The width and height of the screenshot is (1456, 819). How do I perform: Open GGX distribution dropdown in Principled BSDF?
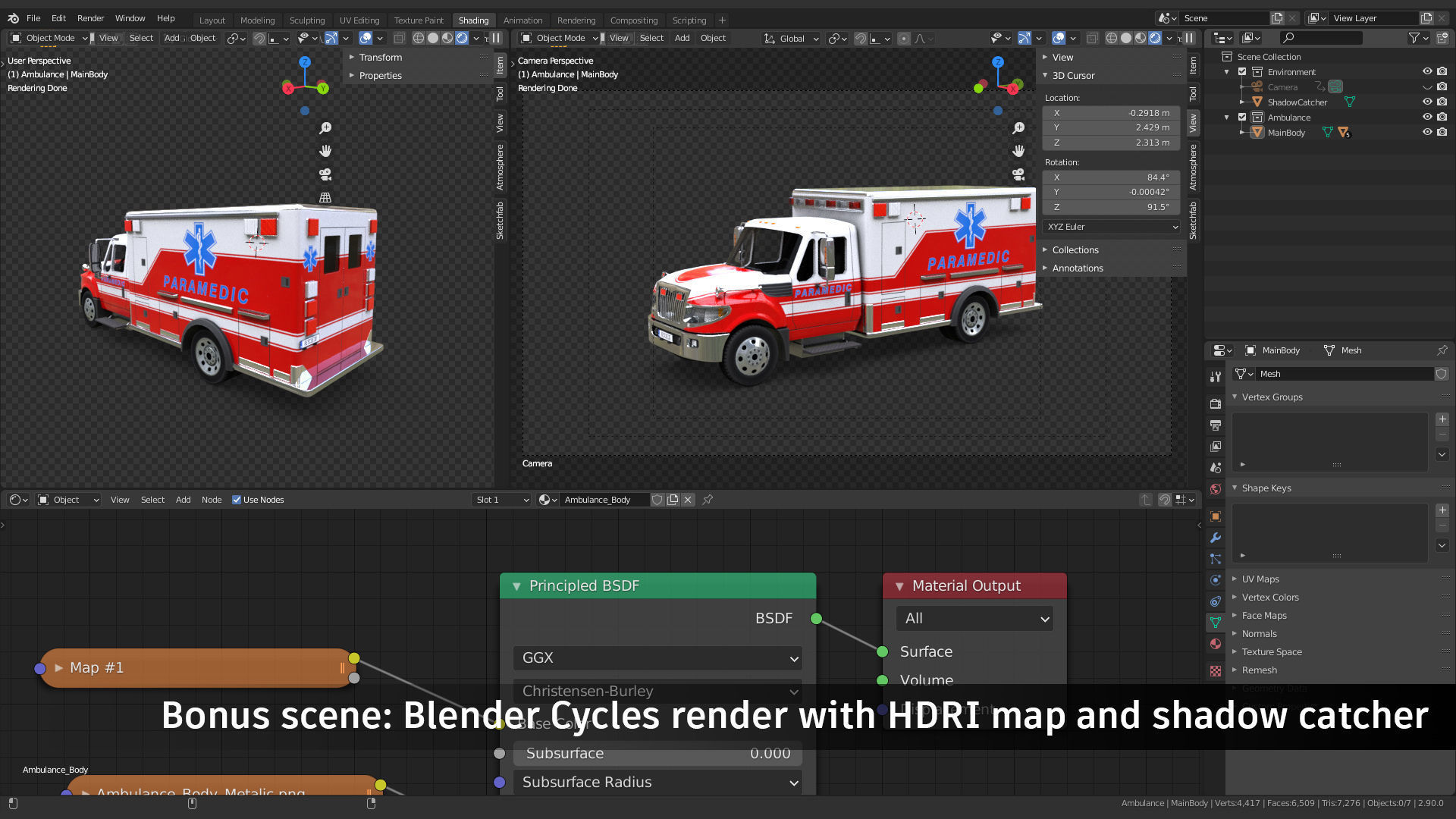click(657, 658)
